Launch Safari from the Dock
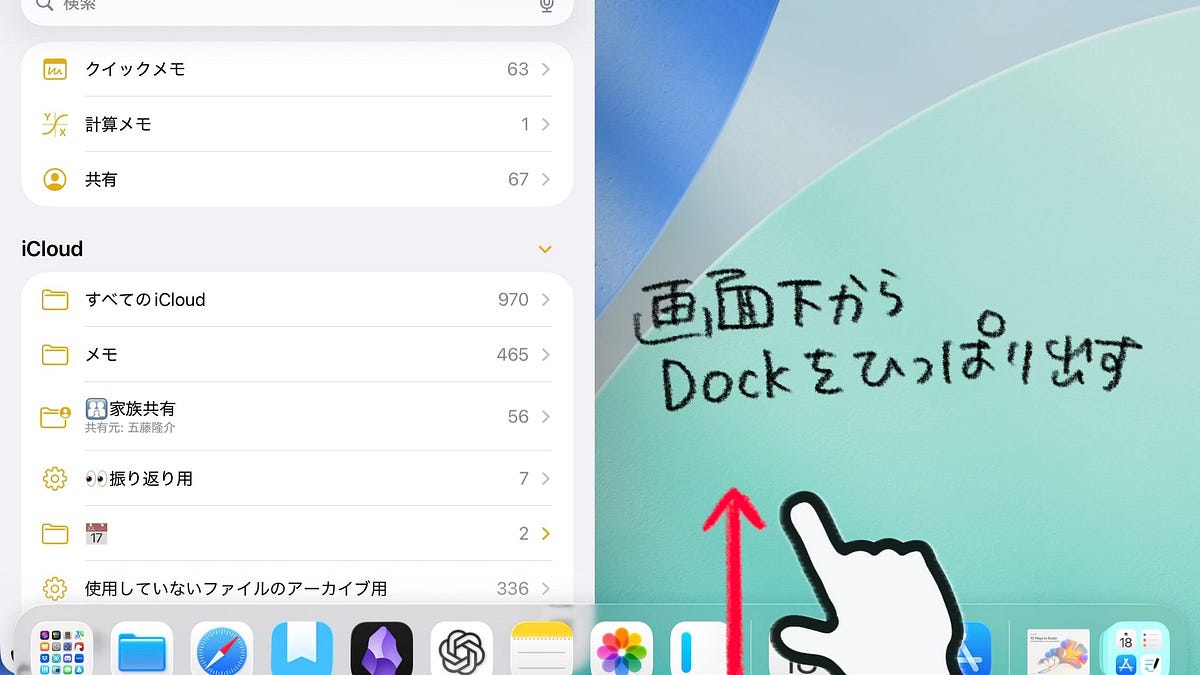The image size is (1200, 675). coord(221,649)
